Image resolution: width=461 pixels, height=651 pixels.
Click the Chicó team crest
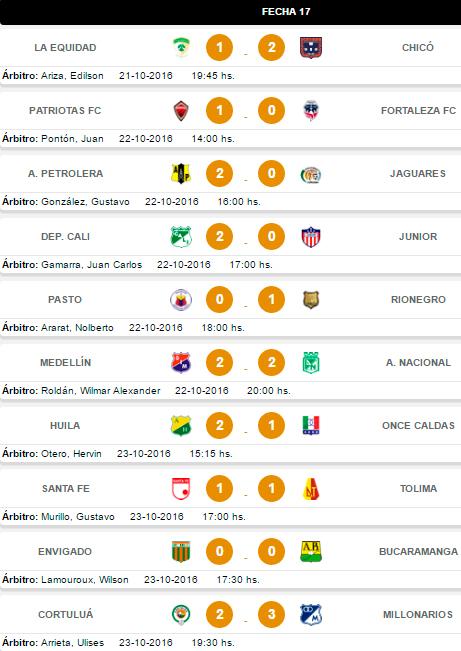[x=311, y=47]
